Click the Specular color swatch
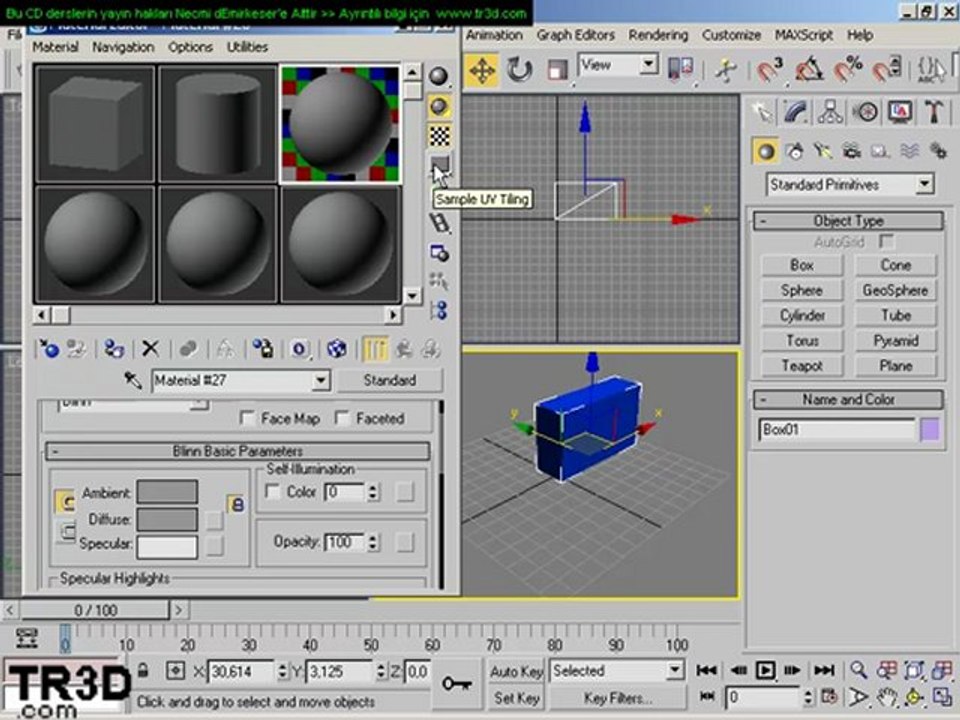 click(167, 547)
